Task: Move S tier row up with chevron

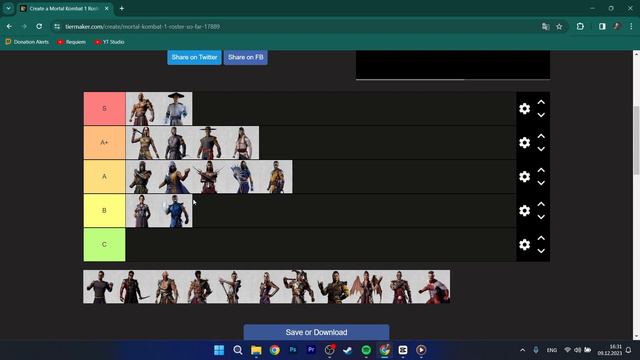Action: [541, 102]
